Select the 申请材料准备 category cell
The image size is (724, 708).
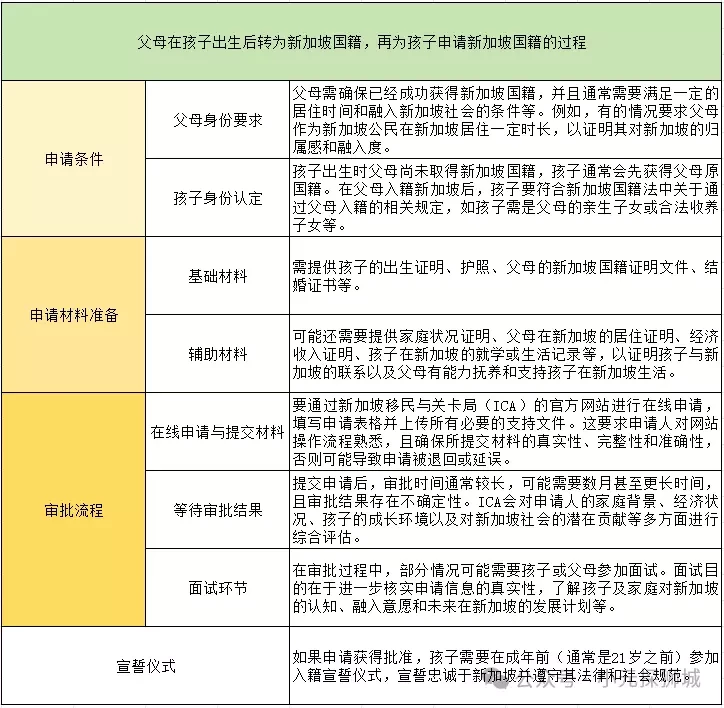[74, 315]
